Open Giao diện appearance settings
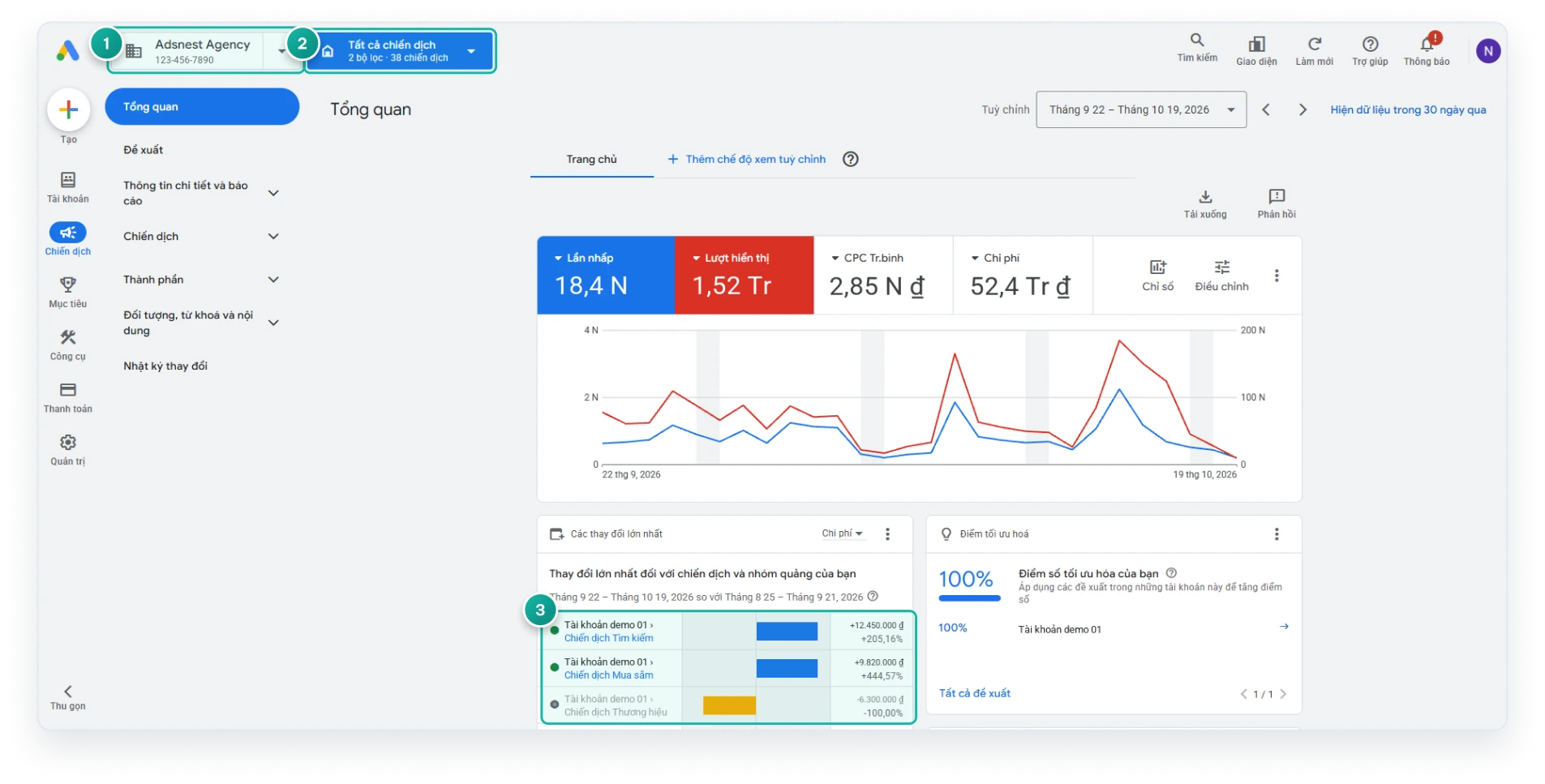This screenshot has height=784, width=1545. 1256,50
